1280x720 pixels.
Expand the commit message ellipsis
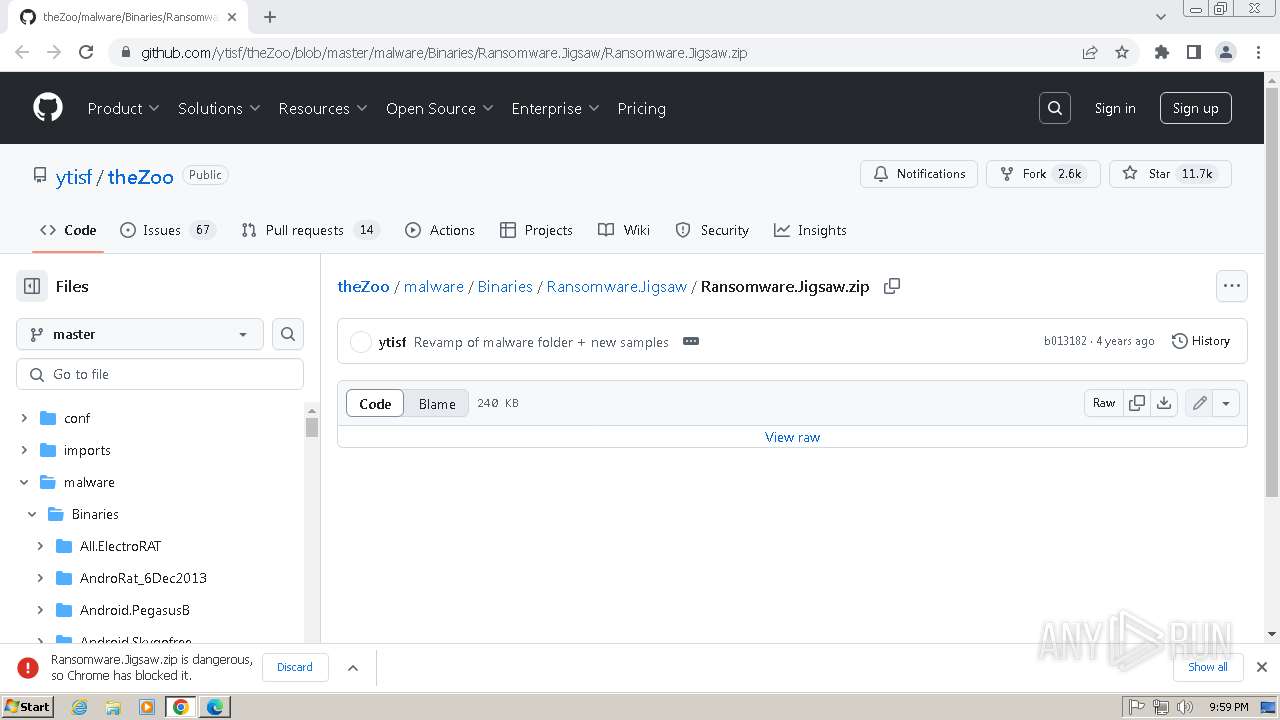tap(691, 341)
